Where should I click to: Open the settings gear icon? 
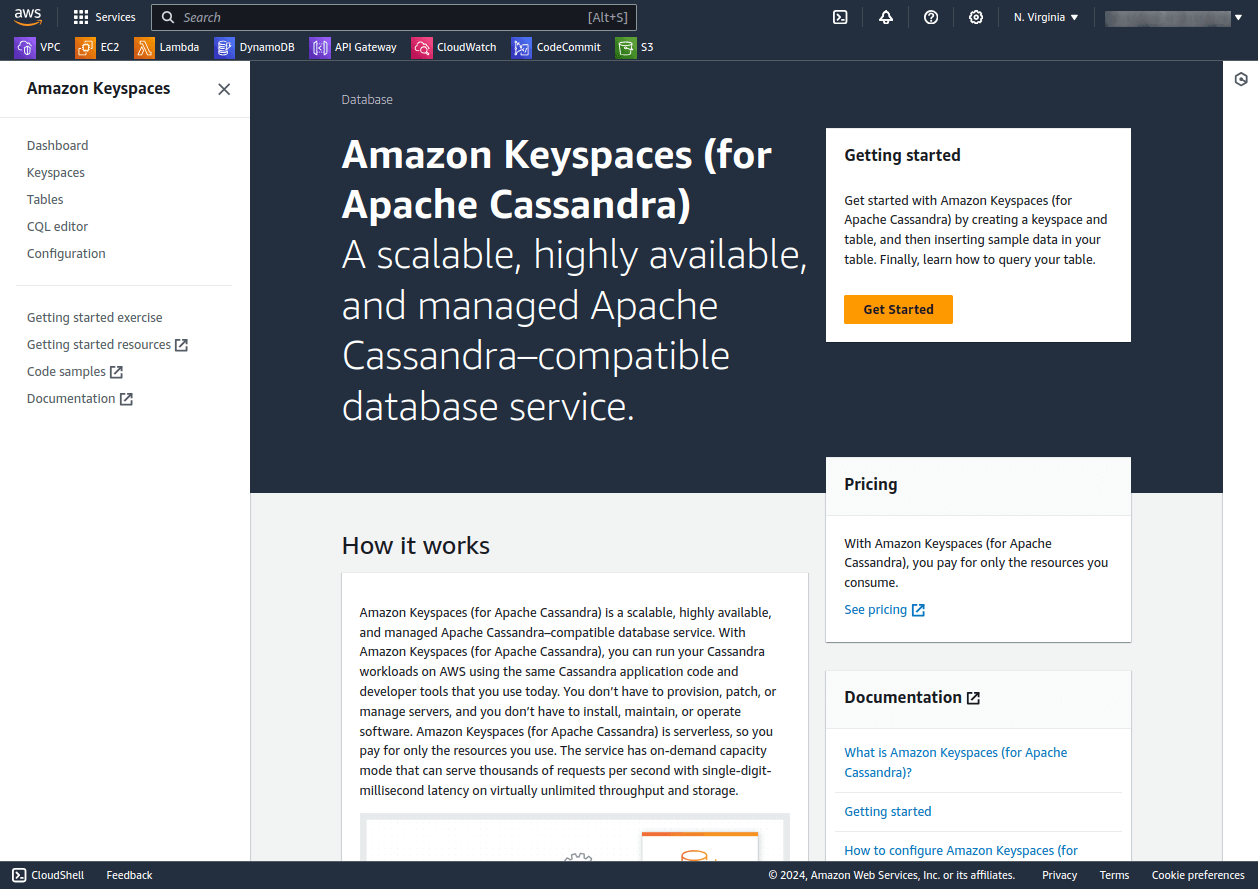click(x=976, y=17)
